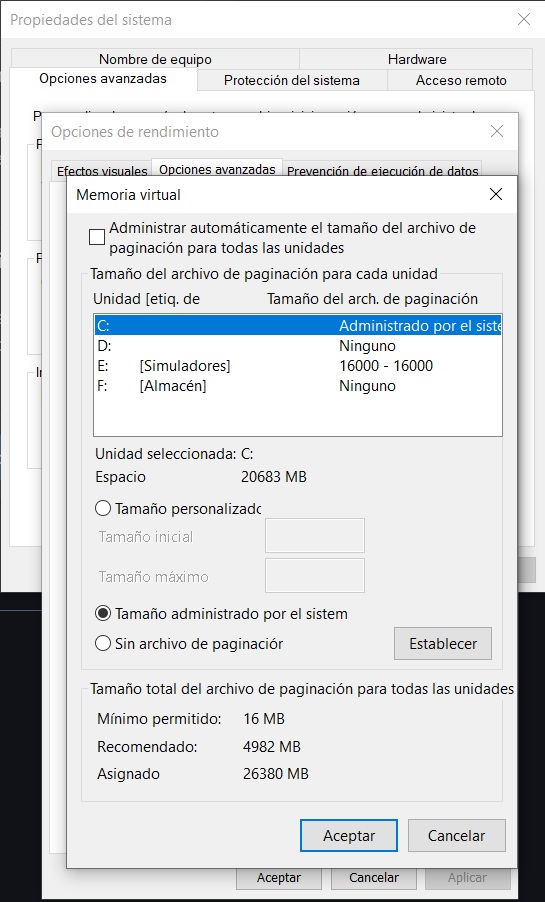Switch to Efectos visuales tab
Image resolution: width=545 pixels, height=902 pixels.
point(102,171)
